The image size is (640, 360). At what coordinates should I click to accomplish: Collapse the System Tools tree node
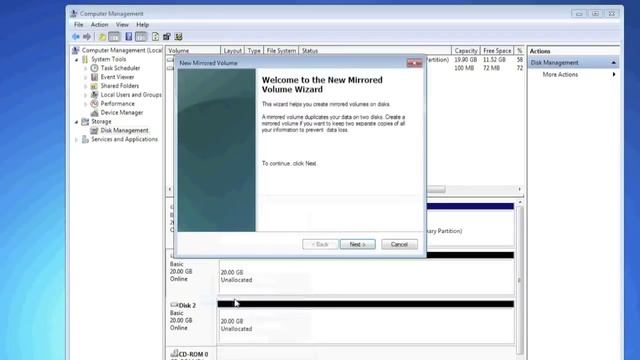pos(76,60)
